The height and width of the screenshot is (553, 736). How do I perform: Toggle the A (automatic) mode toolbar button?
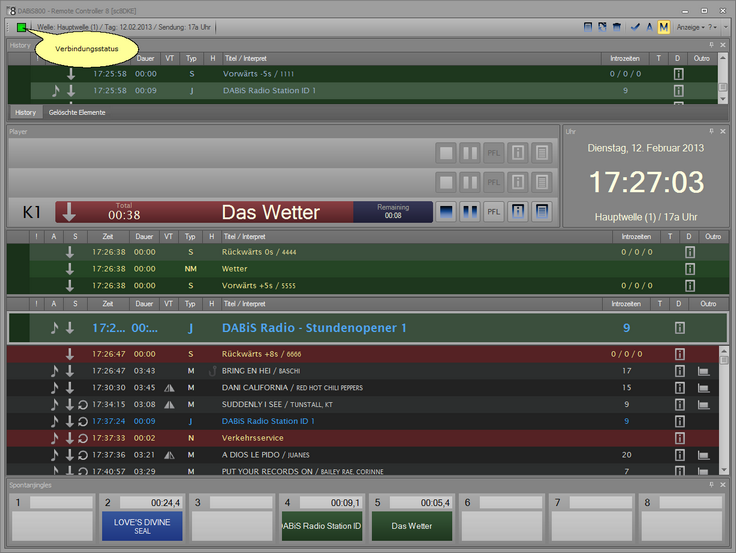[x=650, y=27]
